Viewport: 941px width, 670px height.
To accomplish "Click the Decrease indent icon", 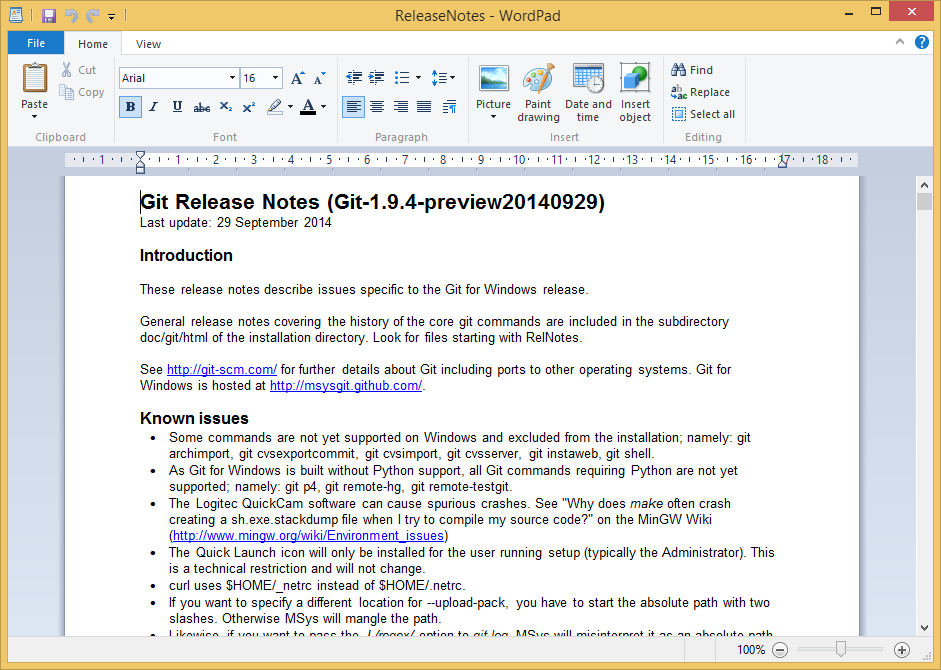I will pyautogui.click(x=354, y=77).
